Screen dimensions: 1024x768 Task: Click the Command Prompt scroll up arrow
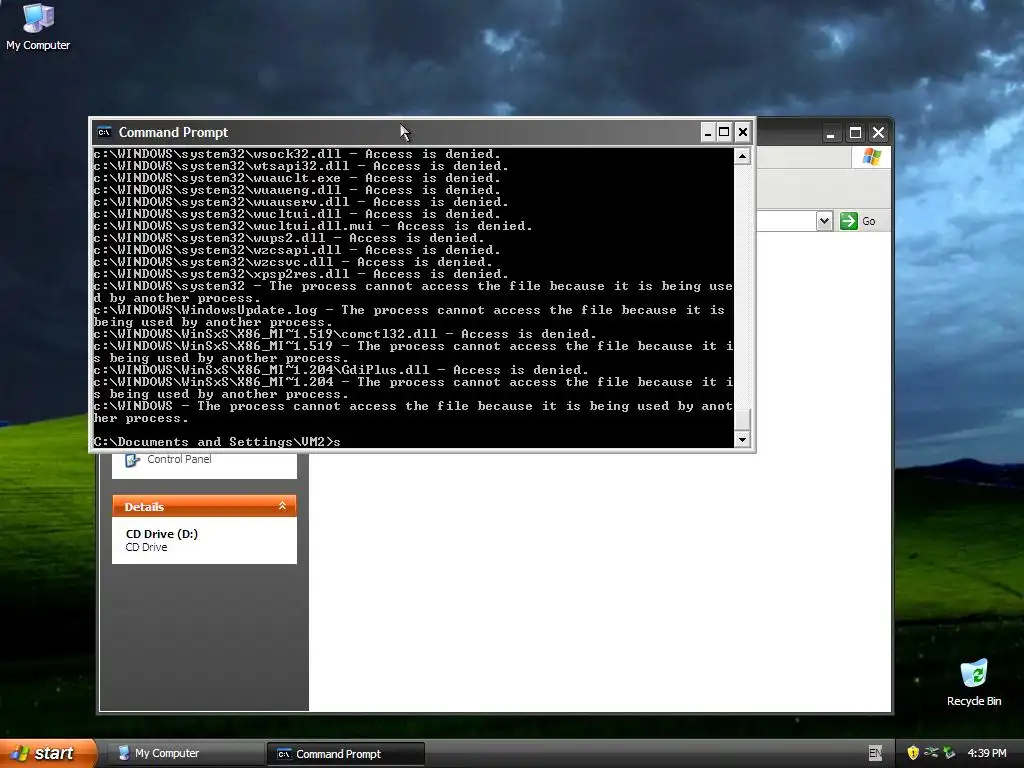(x=743, y=156)
